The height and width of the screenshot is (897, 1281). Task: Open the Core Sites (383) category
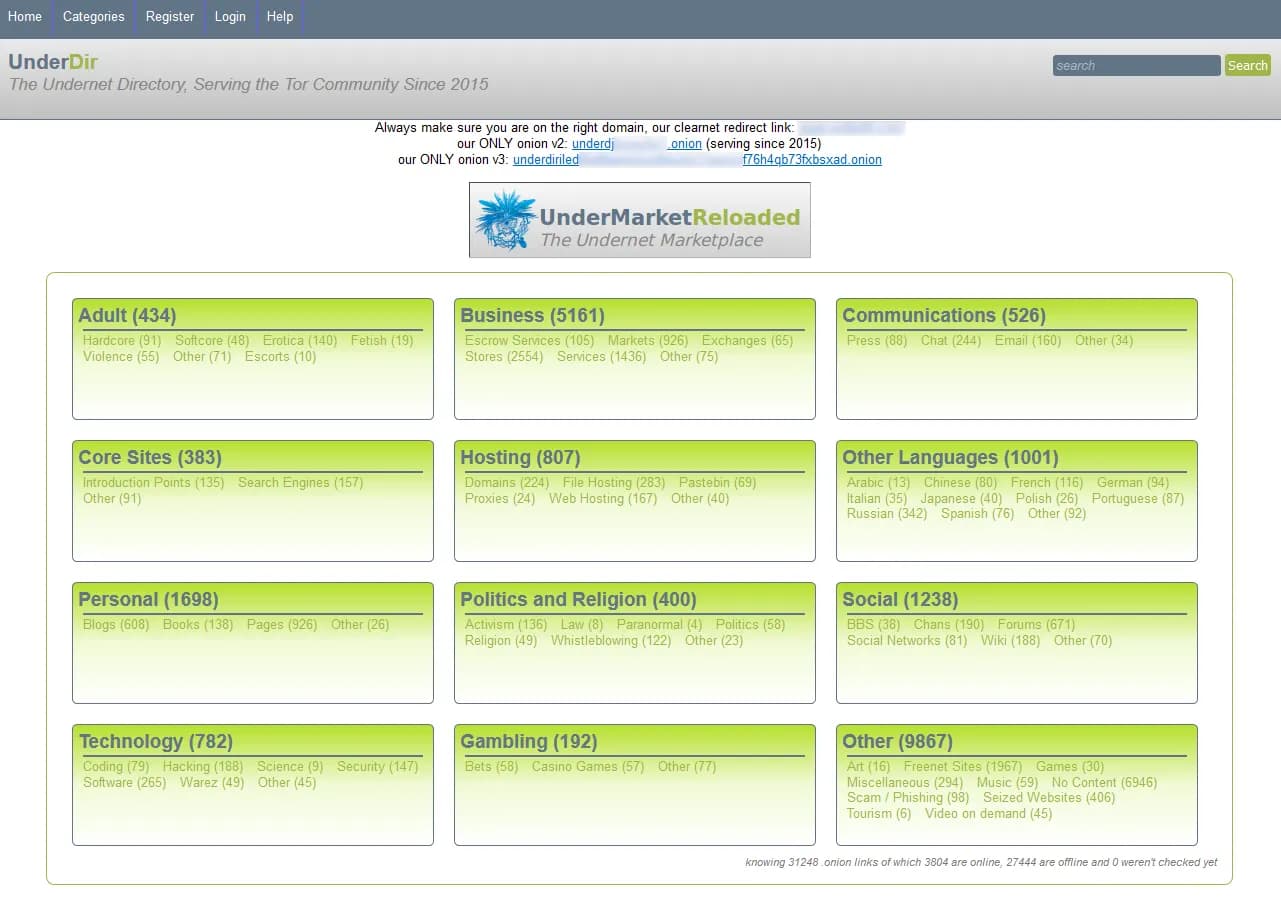click(x=150, y=458)
